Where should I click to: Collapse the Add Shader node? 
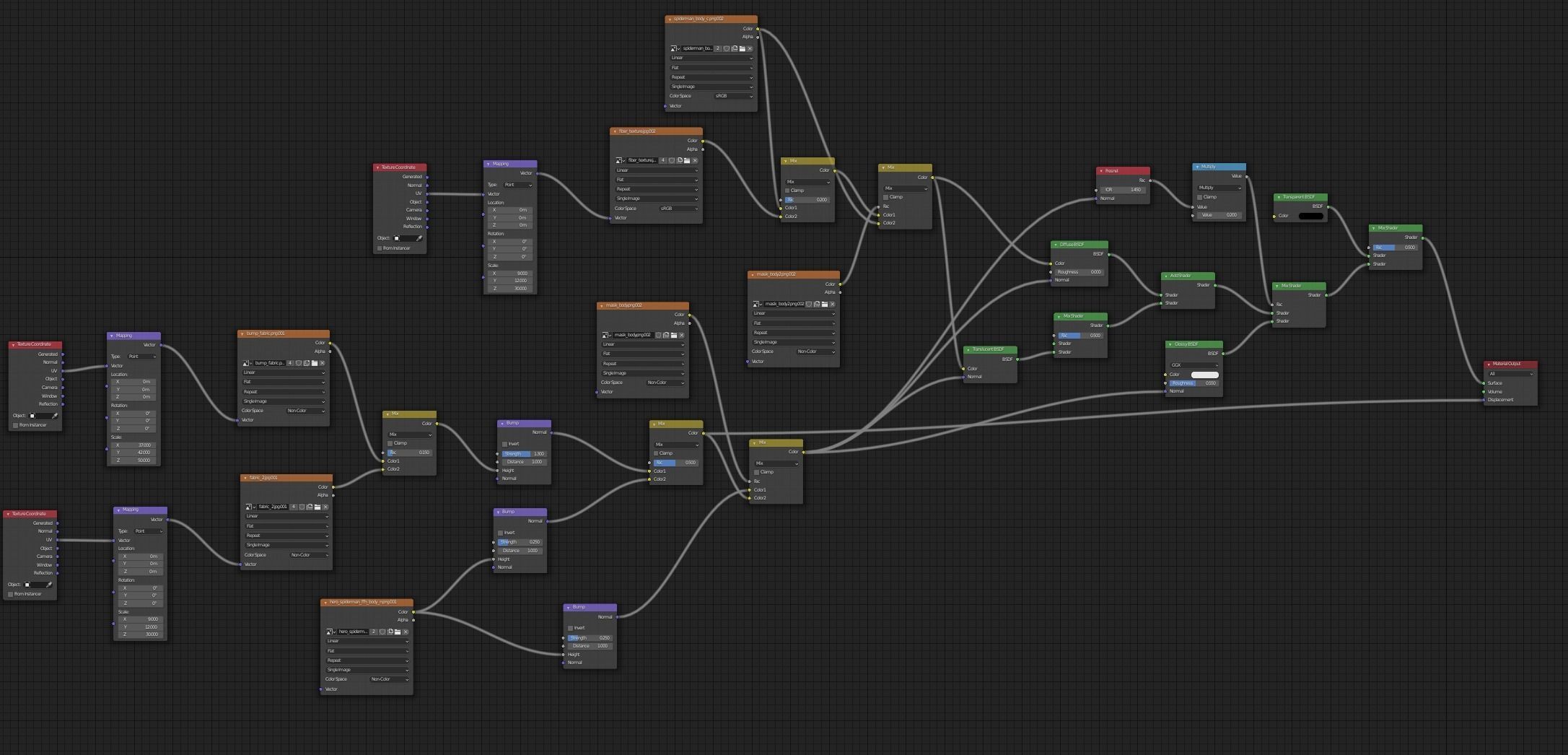[x=1166, y=276]
